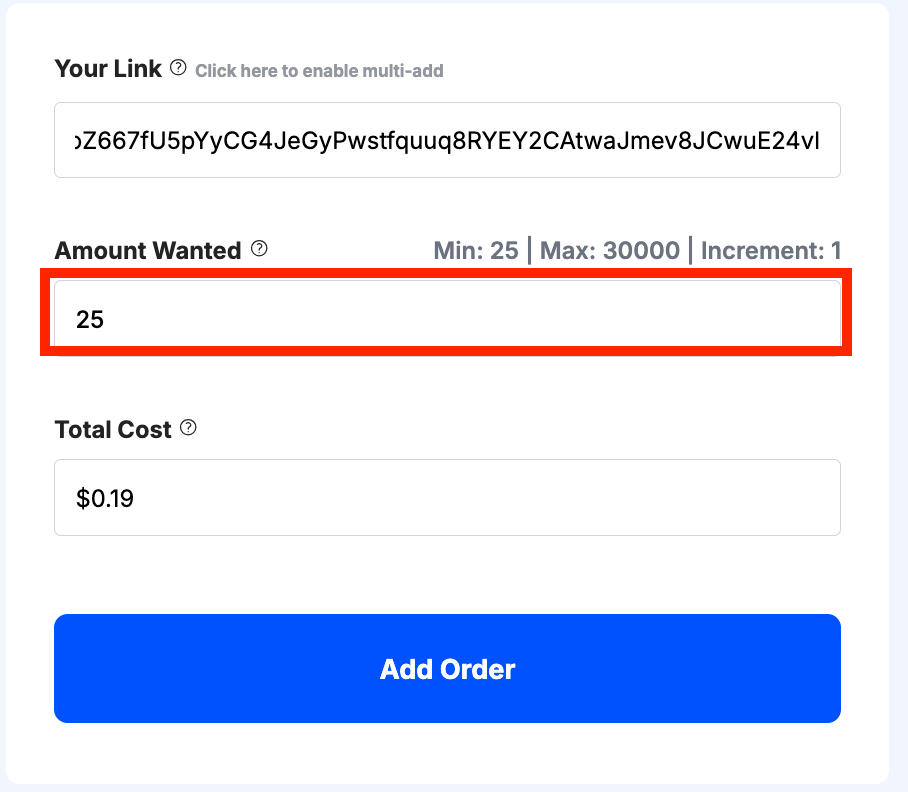This screenshot has width=908, height=792.
Task: Click the "Max: 30000" limit text
Action: click(610, 250)
